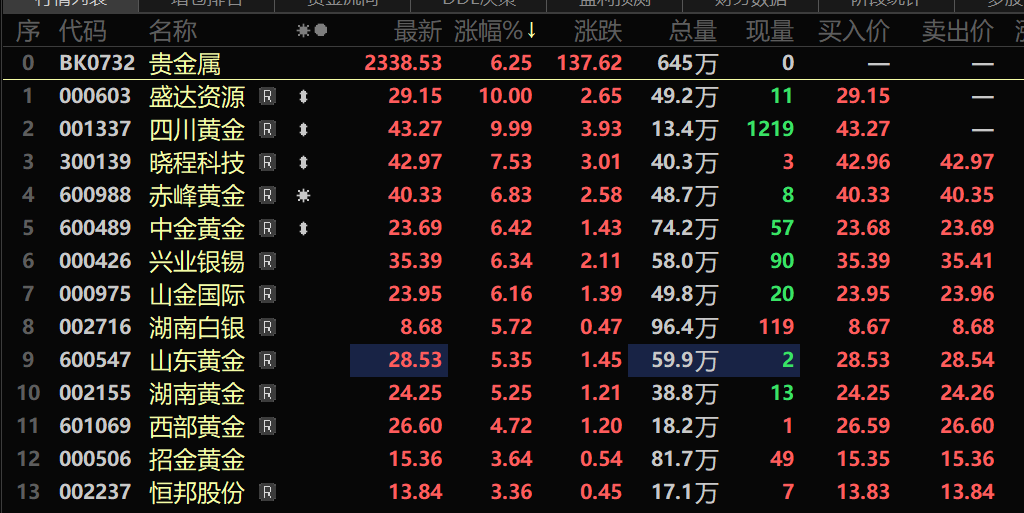The image size is (1024, 513).
Task: Click stock code 600988
Action: point(95,195)
